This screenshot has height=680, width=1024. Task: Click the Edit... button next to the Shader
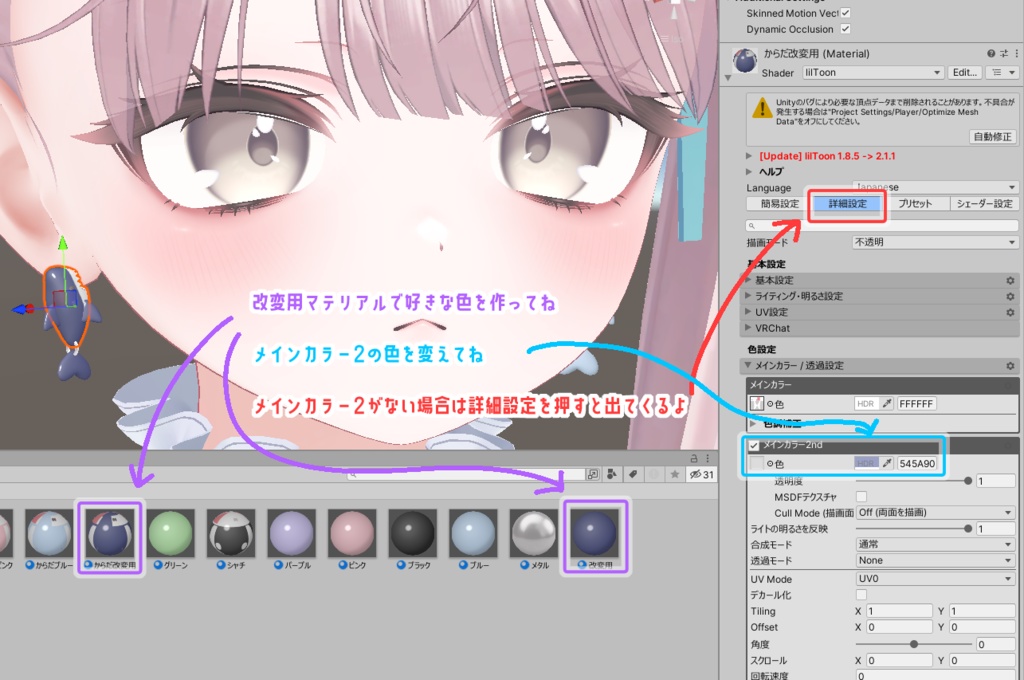pos(964,72)
